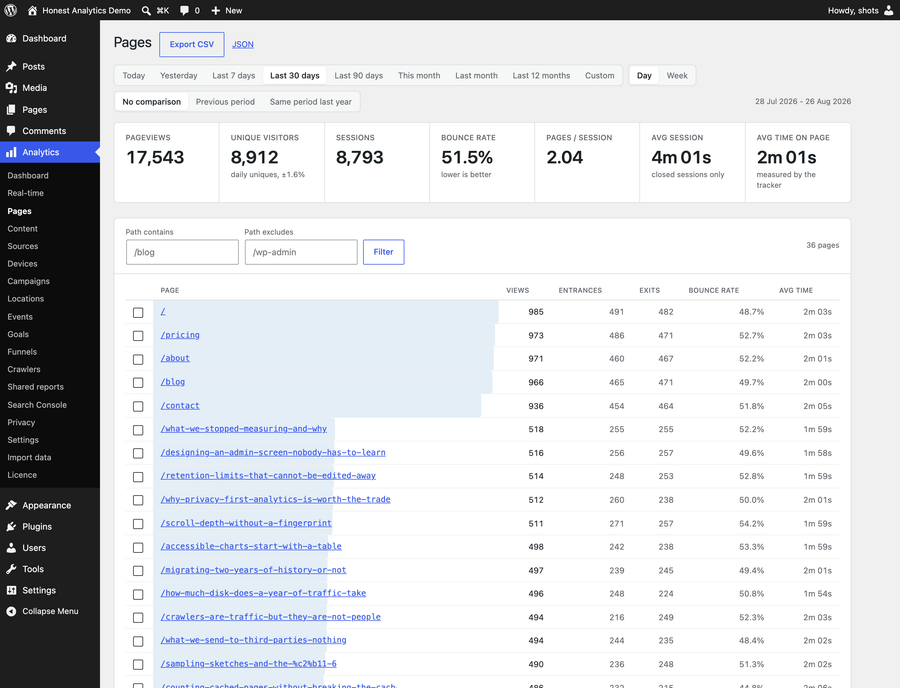Screen dimensions: 900x688
Task: Click the Pages icon in main sidebar
Action: pos(11,110)
